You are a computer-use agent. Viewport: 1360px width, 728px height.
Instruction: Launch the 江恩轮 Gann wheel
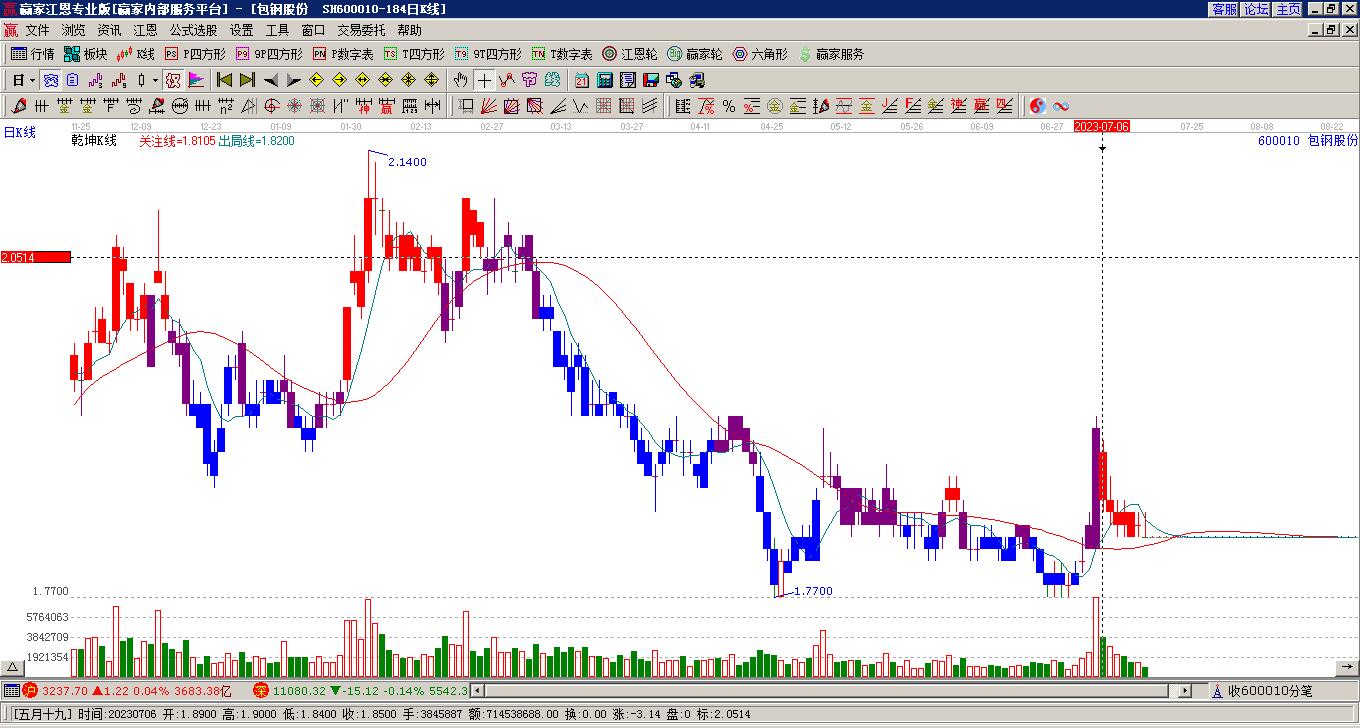(x=630, y=54)
